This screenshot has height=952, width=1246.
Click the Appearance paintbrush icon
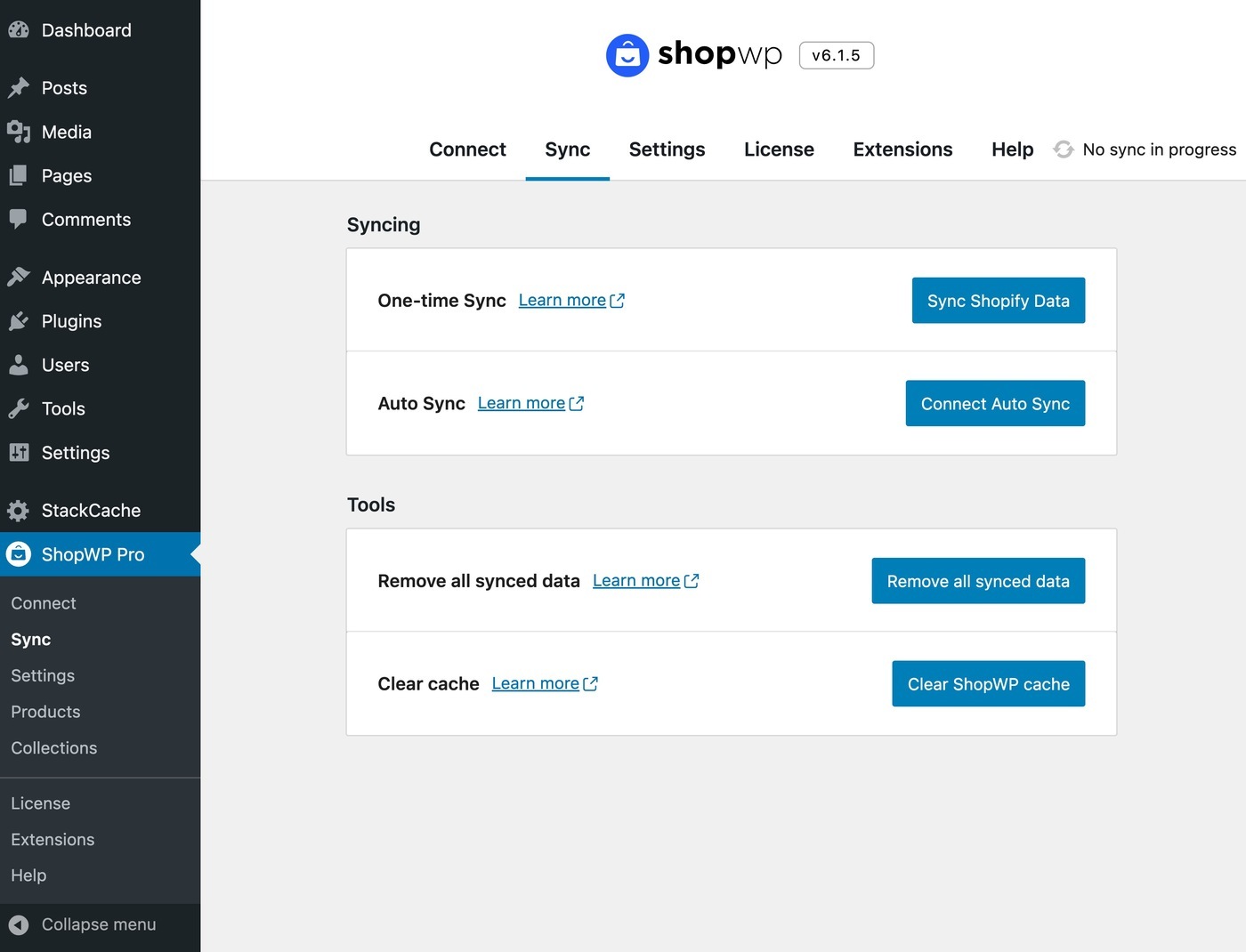click(x=19, y=277)
